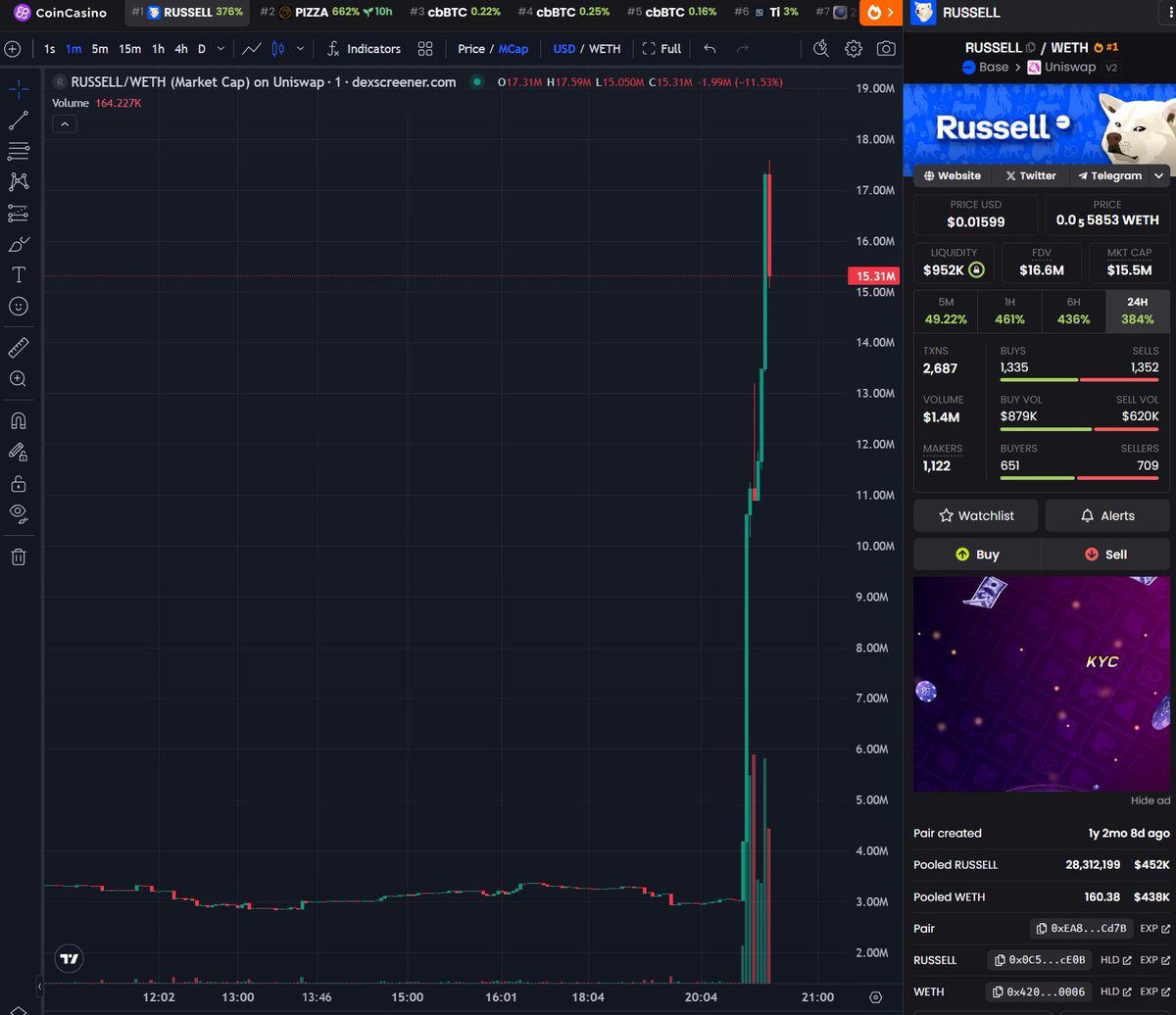Pick the brush drawing tool
This screenshot has width=1176, height=1015.
[19, 244]
